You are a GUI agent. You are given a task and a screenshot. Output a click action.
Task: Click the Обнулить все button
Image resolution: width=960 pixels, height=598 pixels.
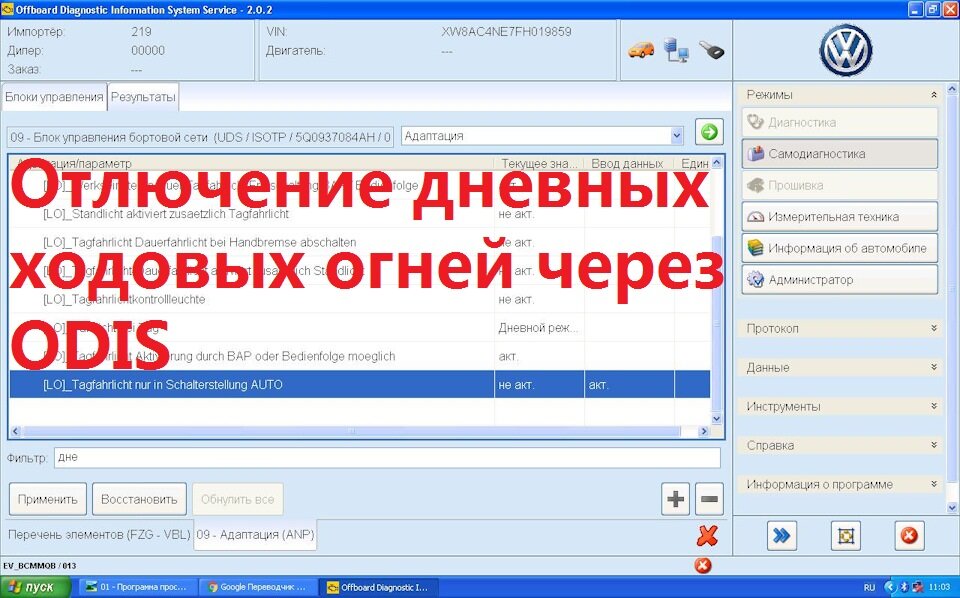pyautogui.click(x=238, y=499)
